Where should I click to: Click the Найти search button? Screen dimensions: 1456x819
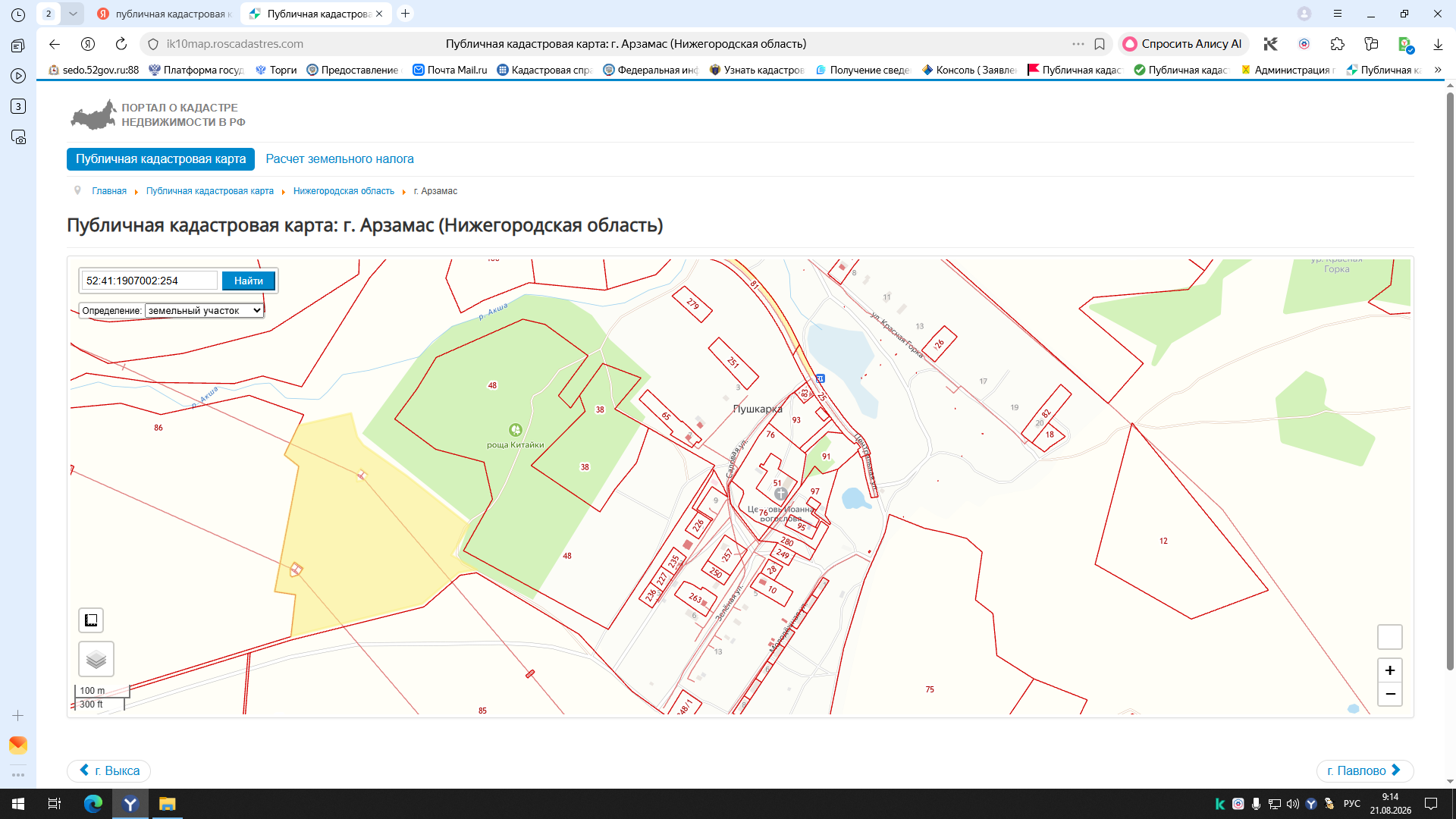click(x=248, y=281)
